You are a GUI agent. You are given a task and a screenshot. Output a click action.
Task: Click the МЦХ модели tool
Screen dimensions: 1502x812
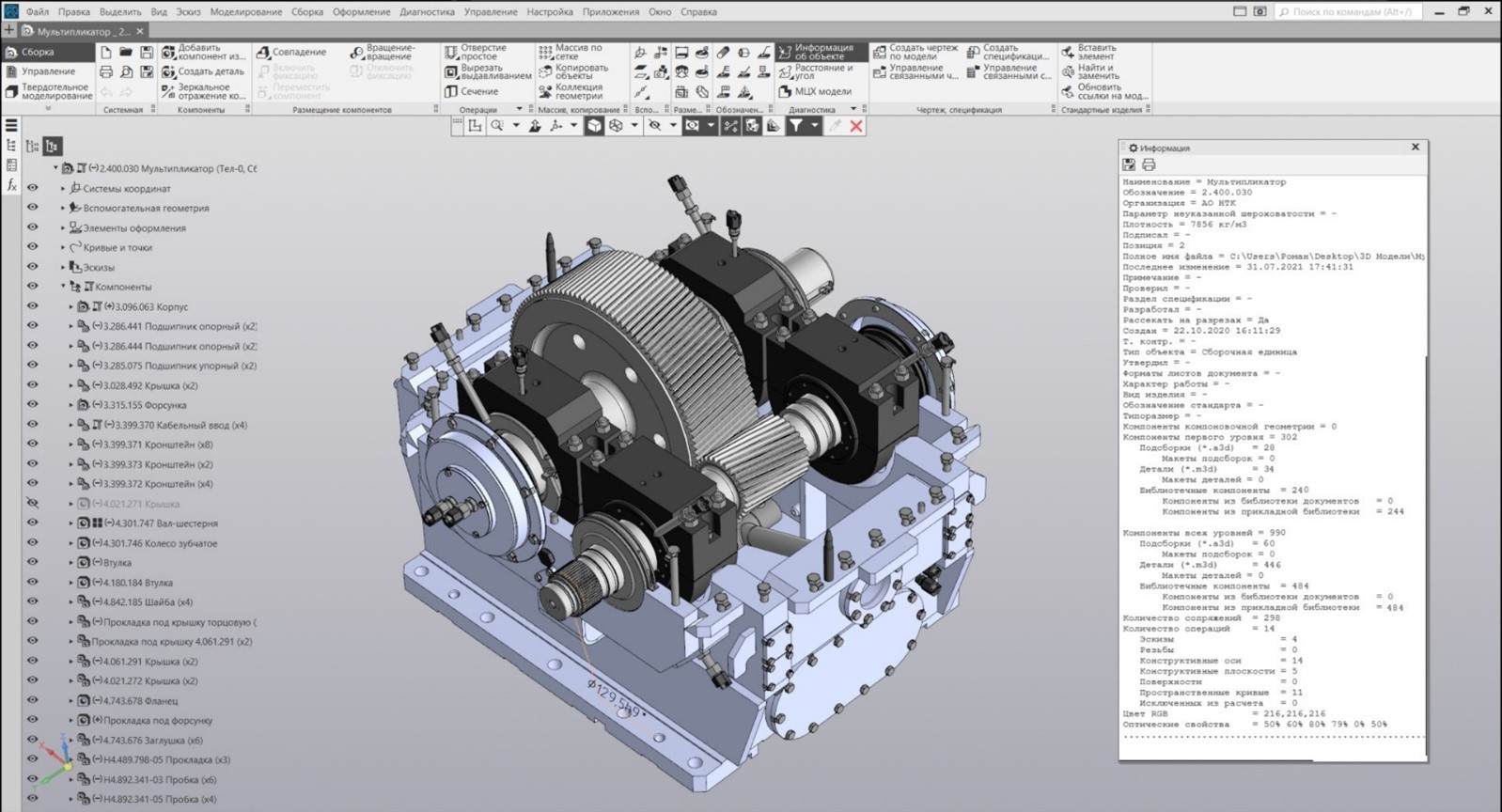[x=814, y=91]
